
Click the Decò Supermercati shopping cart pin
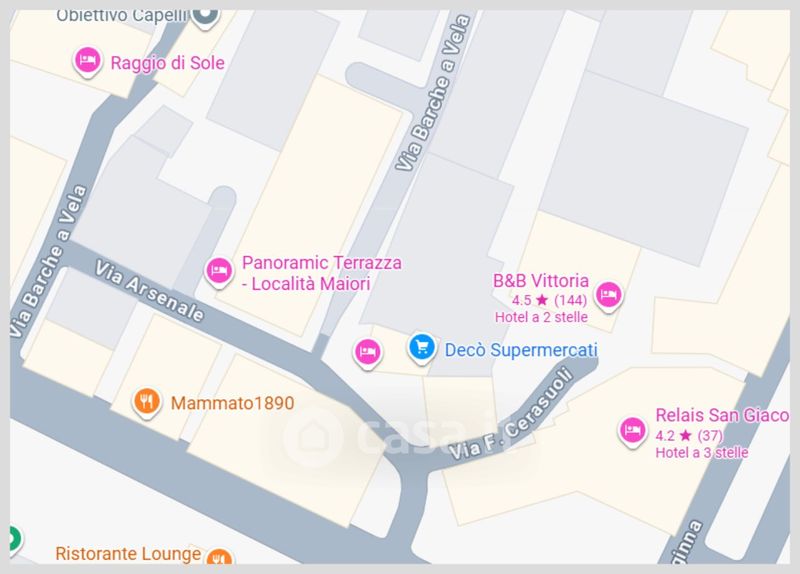422,348
